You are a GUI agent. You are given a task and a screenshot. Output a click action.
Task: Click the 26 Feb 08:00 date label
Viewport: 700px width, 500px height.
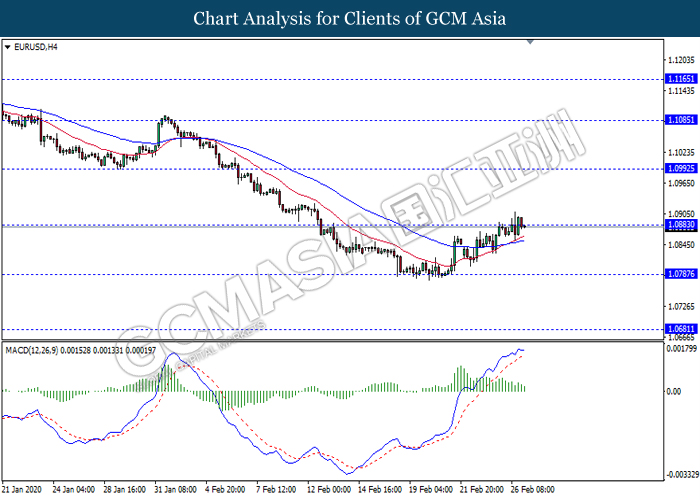(x=532, y=490)
